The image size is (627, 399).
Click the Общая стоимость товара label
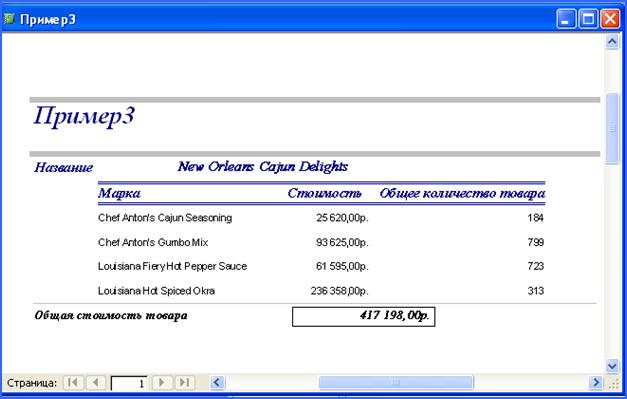(111, 315)
